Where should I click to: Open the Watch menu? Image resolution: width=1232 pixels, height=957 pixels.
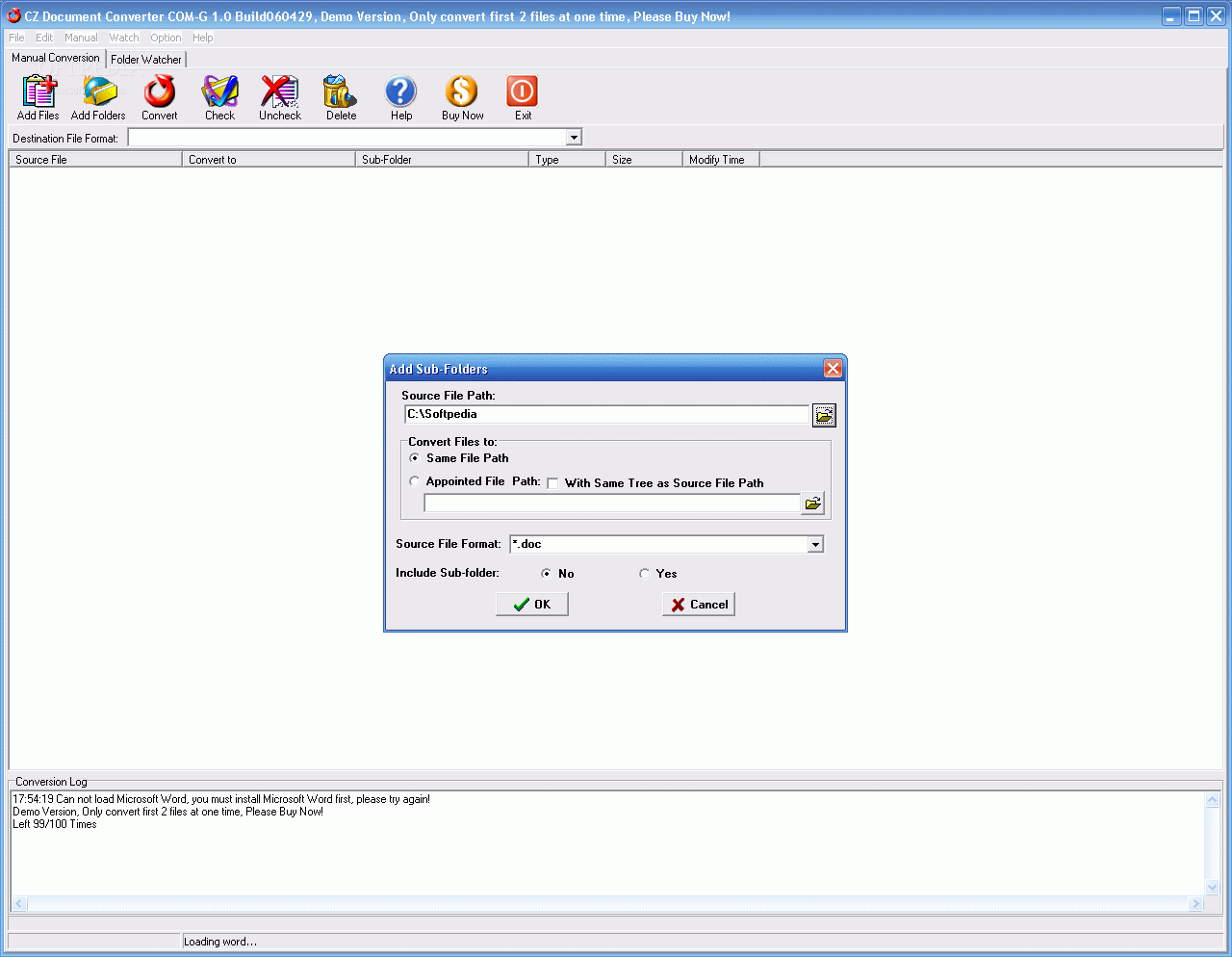pyautogui.click(x=124, y=38)
